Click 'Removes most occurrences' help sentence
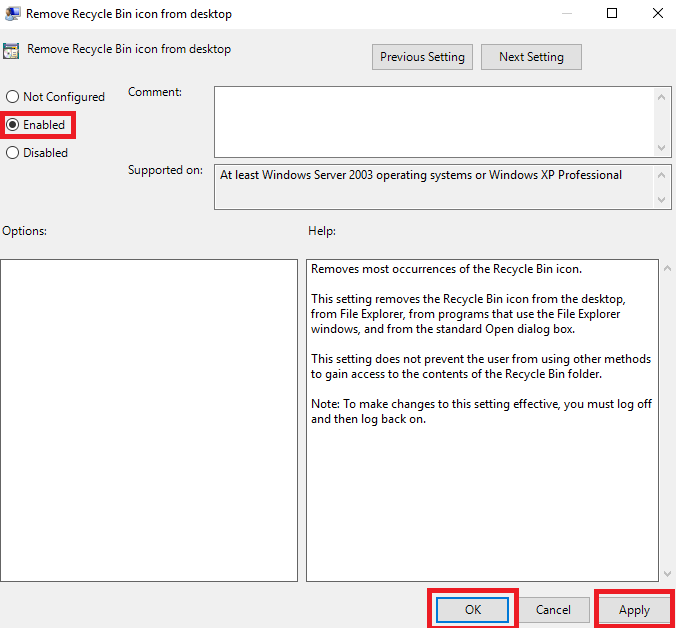This screenshot has height=628, width=676. pos(446,269)
